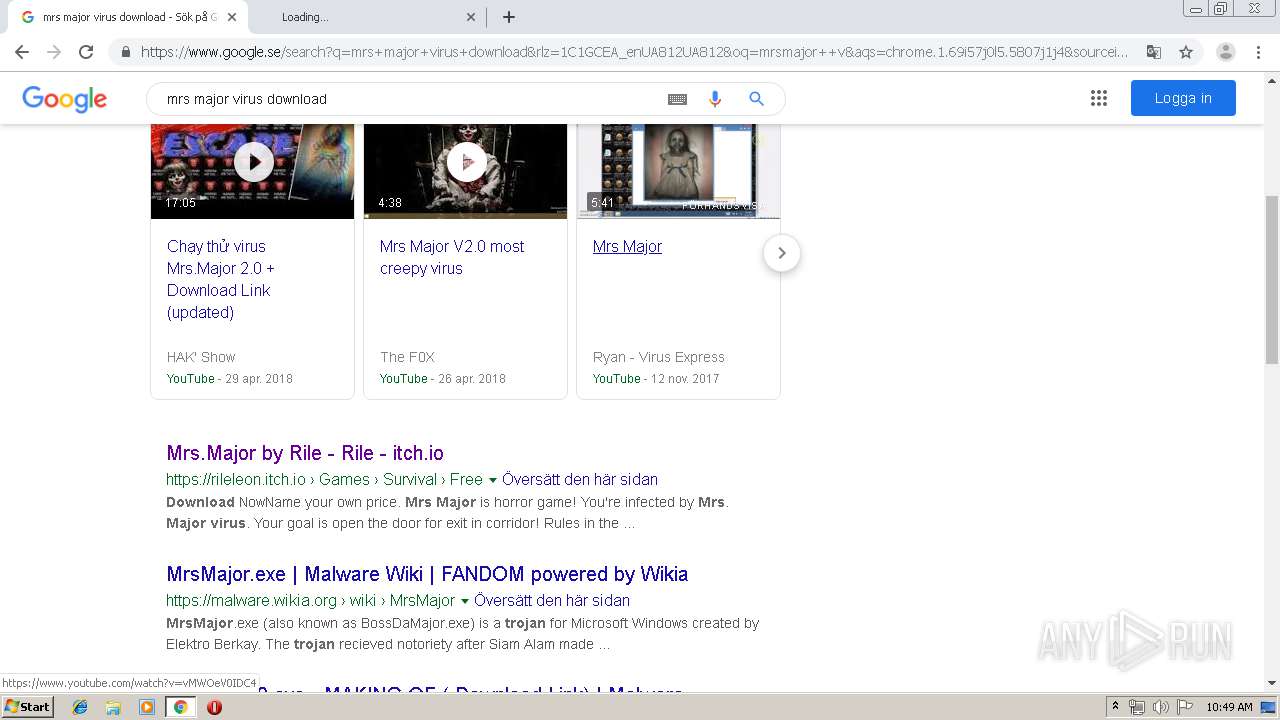
Task: Click the 10:49 AM clock
Action: click(1229, 707)
